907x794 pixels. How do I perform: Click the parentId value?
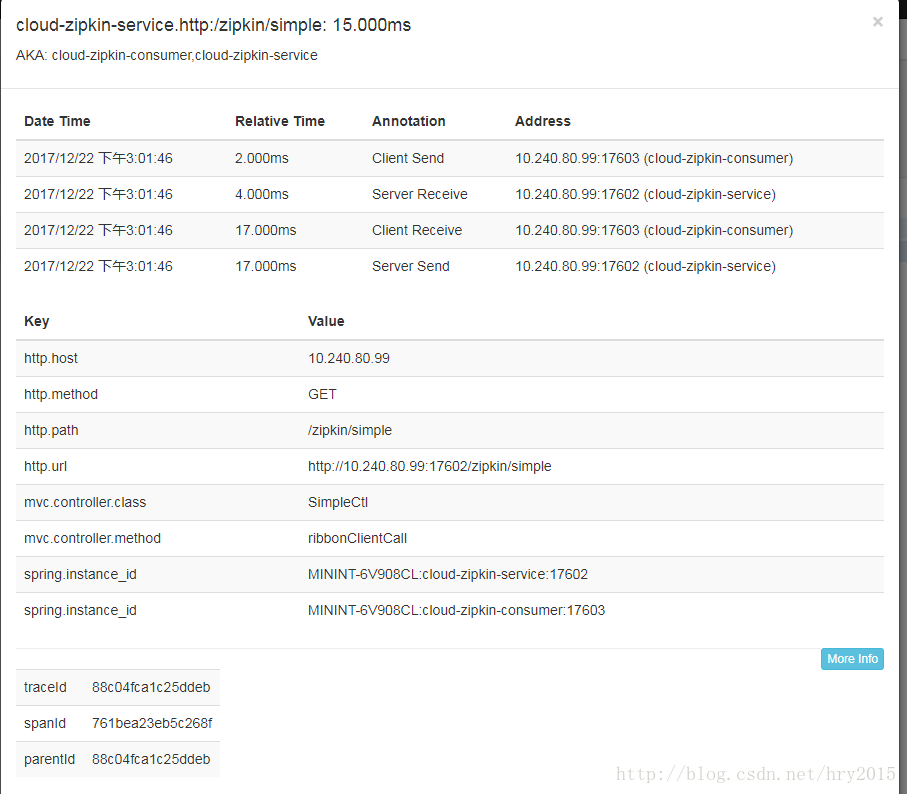[151, 759]
